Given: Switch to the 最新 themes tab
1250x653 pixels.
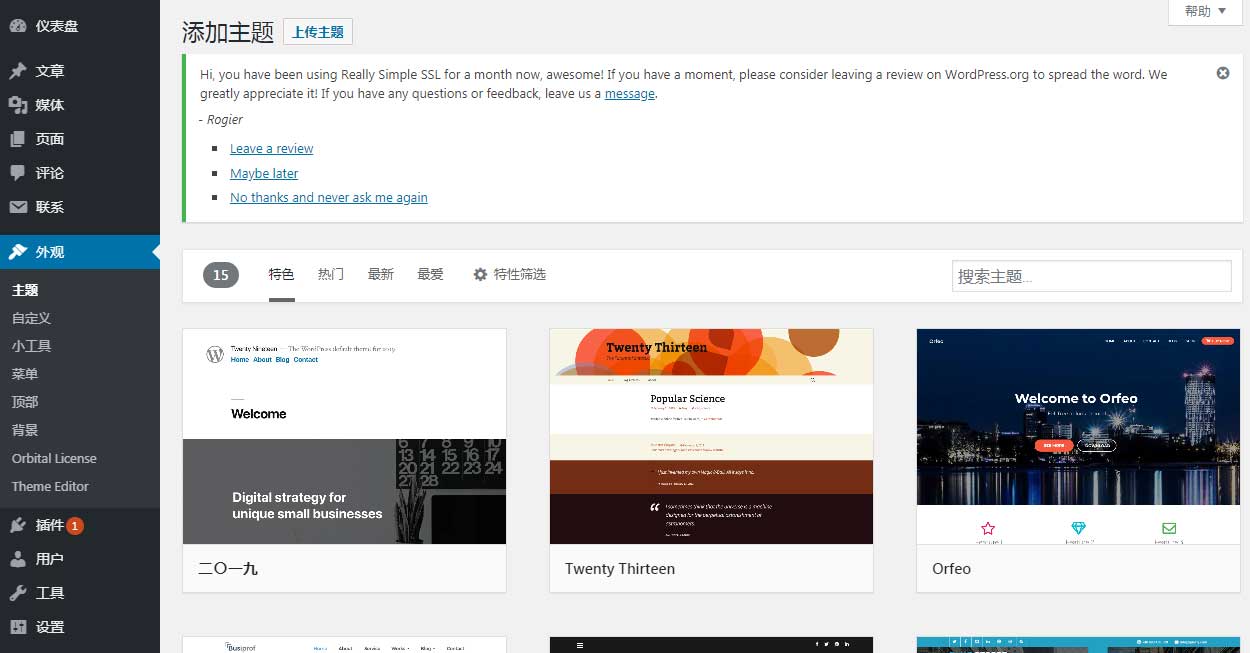Looking at the screenshot, I should pos(380,273).
